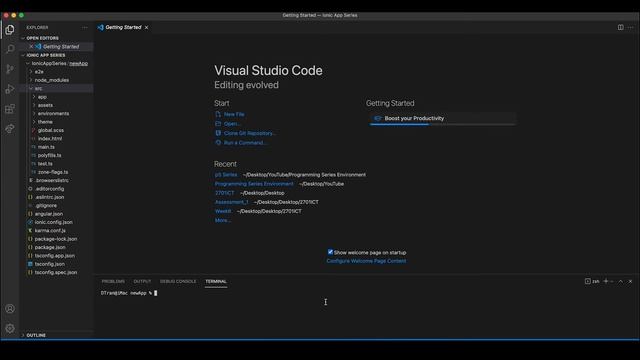Click the New File icon under Start

[x=218, y=114]
